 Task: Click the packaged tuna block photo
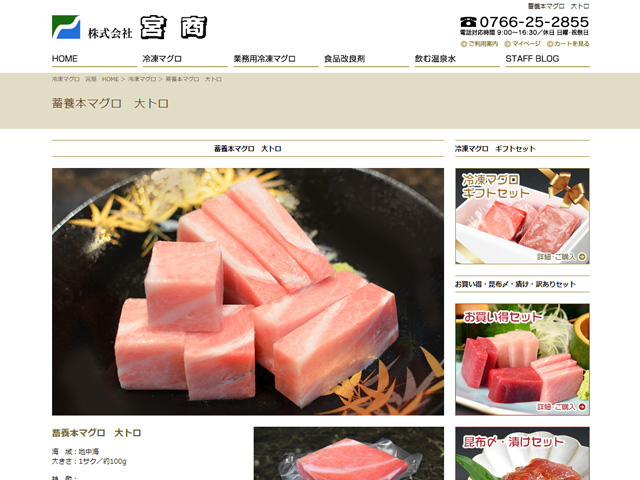point(349,453)
